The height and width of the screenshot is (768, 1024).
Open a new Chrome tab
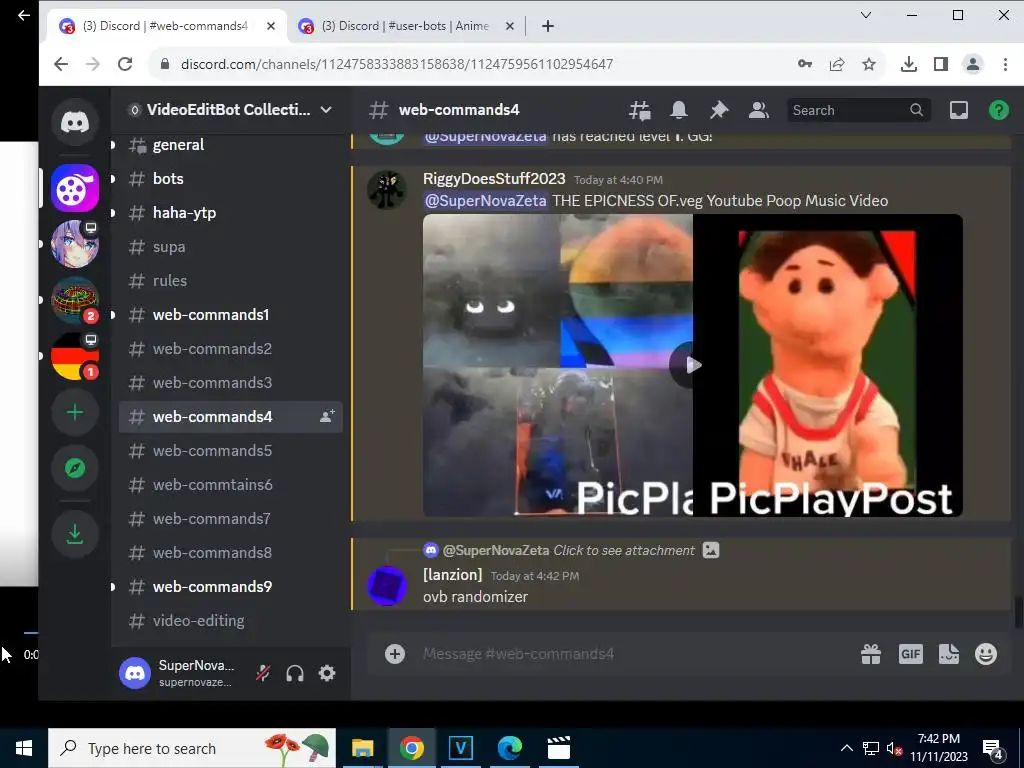[x=548, y=26]
